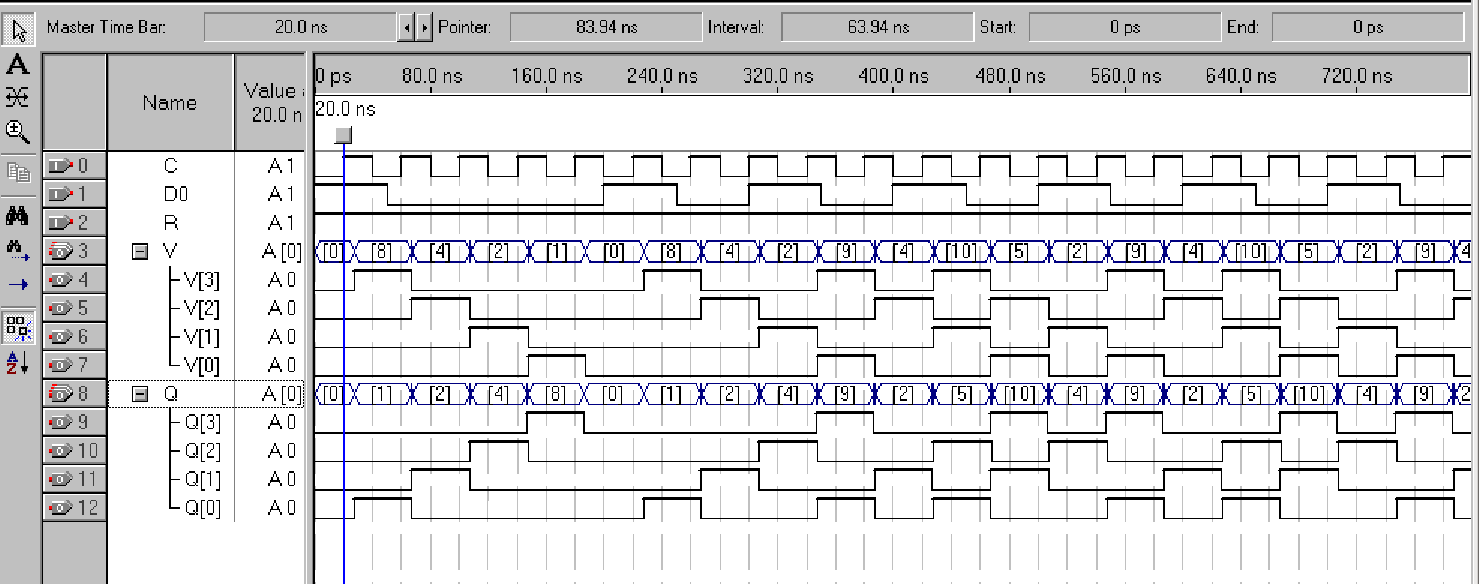
Task: Click the Master Time Bar value field
Action: pyautogui.click(x=300, y=28)
